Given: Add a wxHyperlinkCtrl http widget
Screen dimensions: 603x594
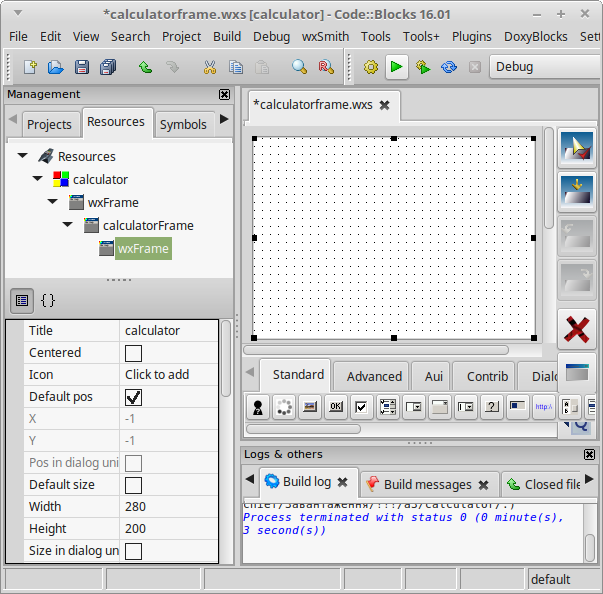Looking at the screenshot, I should click(544, 407).
